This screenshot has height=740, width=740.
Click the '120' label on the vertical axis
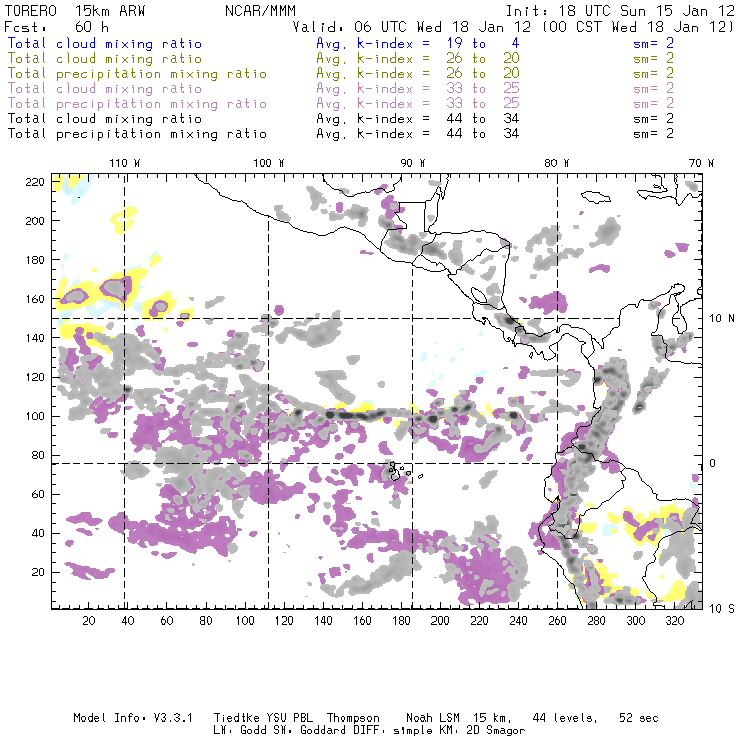(x=35, y=377)
